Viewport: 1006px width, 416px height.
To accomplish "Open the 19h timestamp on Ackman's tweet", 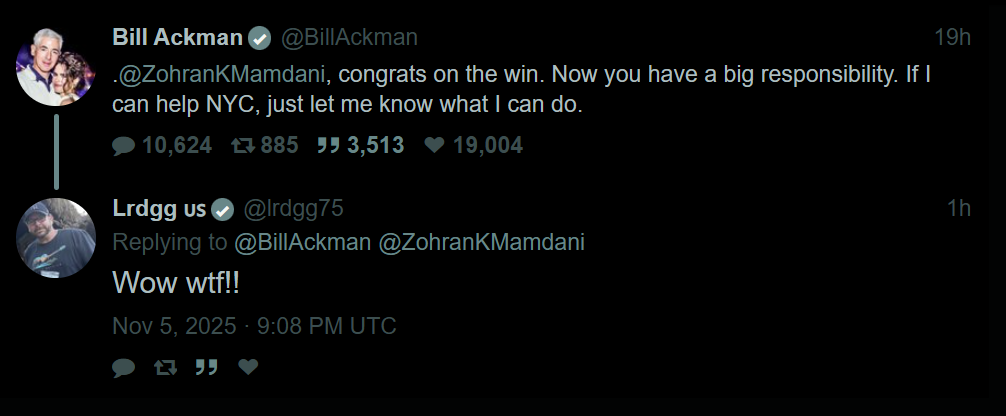I will (x=952, y=39).
